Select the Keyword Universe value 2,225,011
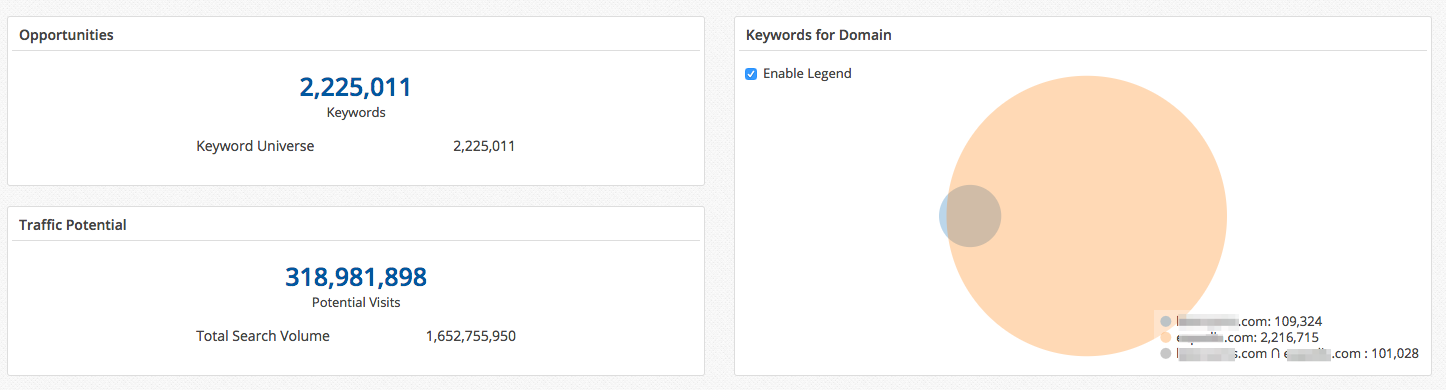 point(484,146)
